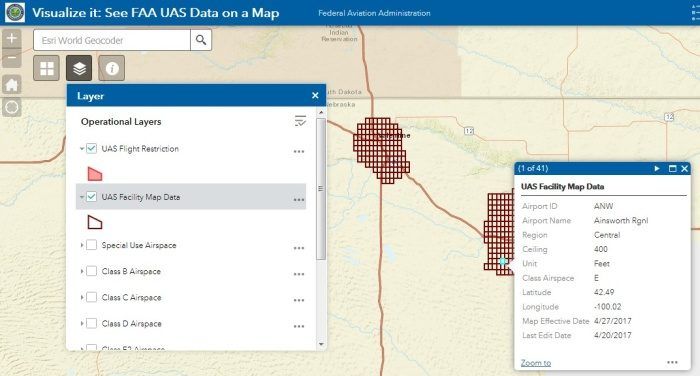The image size is (700, 376).
Task: Open Class D Airspace options menu
Action: coord(299,326)
